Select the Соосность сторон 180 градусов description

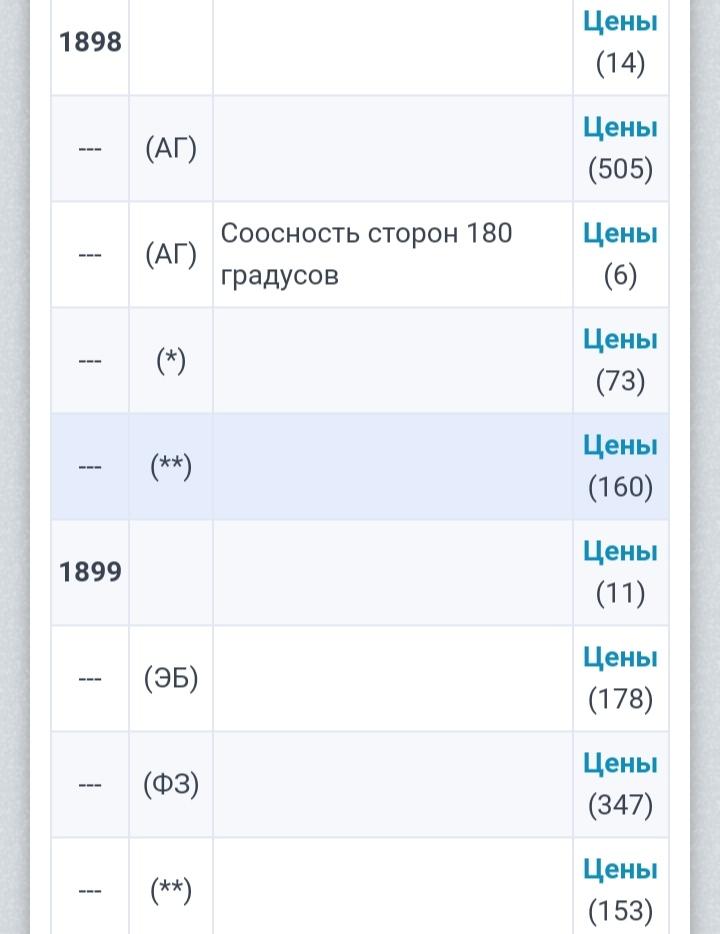click(366, 254)
